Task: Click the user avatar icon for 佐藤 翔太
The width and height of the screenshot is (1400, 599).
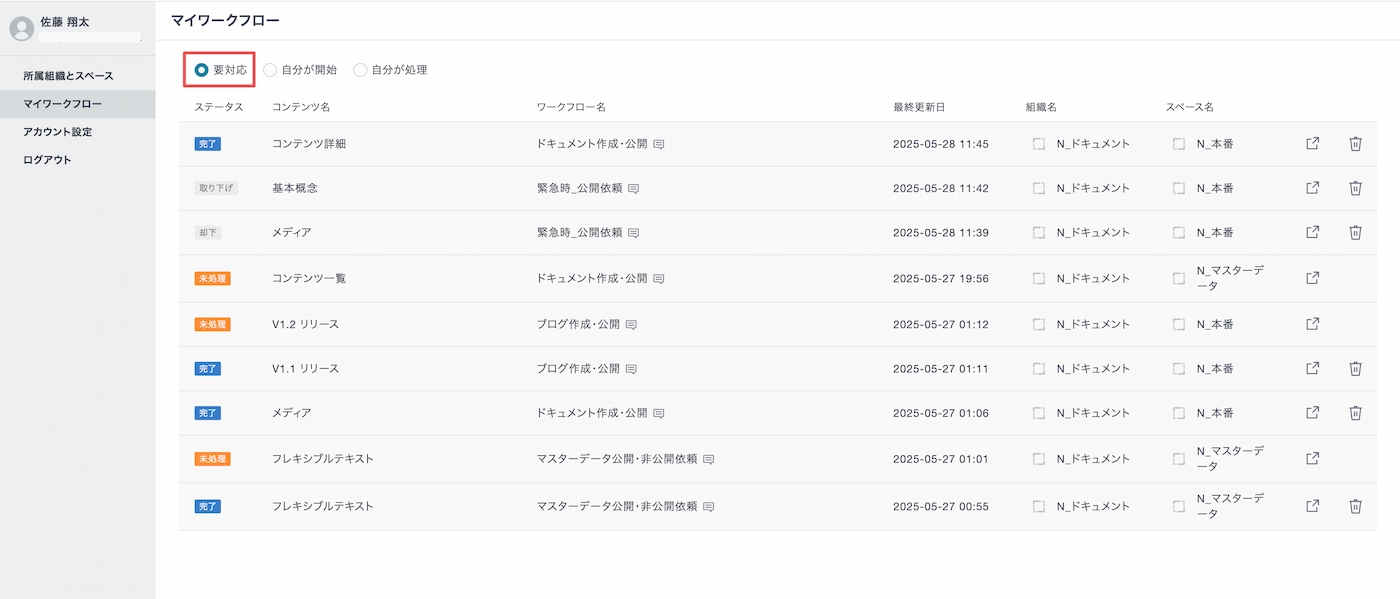Action: tap(21, 29)
